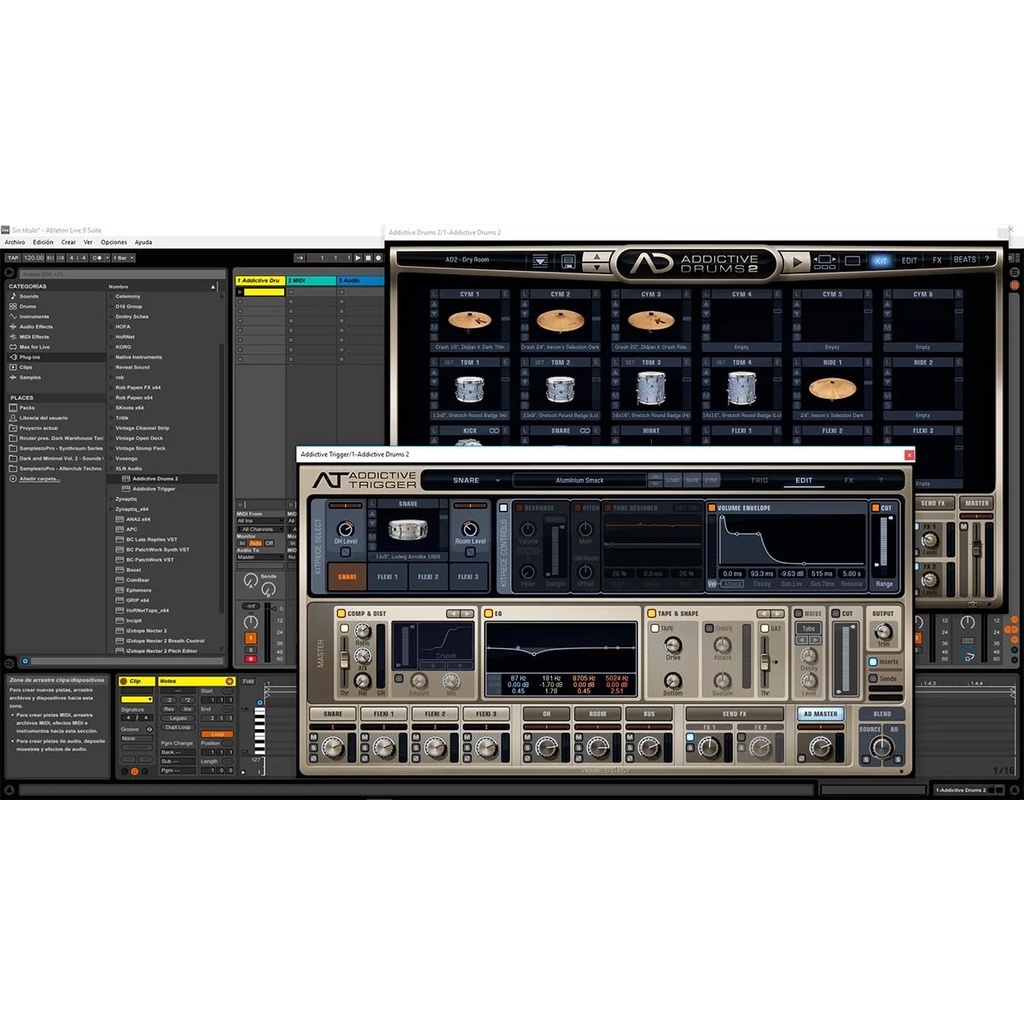Open the Master Audio To dropdown
Viewport: 1024px width, 1024px height.
pos(260,557)
